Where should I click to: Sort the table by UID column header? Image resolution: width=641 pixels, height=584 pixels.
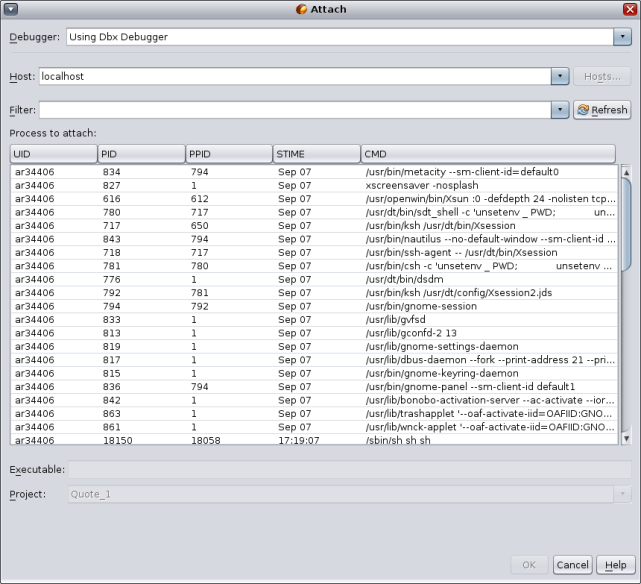tap(53, 154)
